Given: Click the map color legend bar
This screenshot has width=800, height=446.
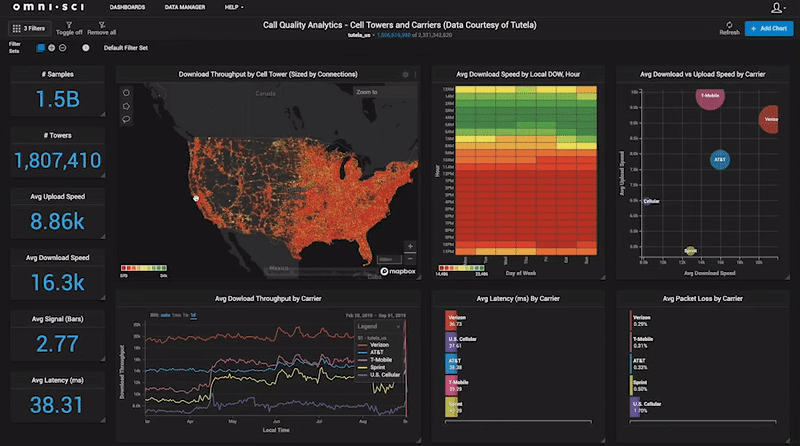Looking at the screenshot, I should (144, 268).
